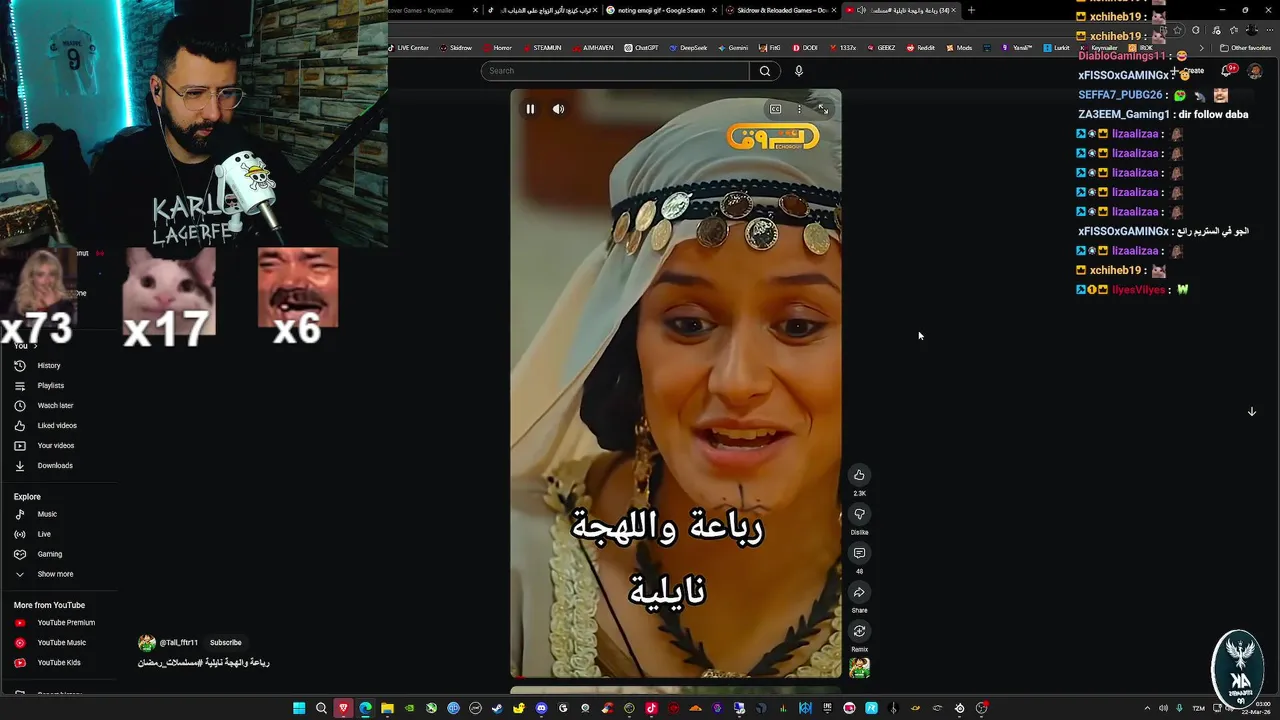Image resolution: width=1280 pixels, height=720 pixels.
Task: Open the Windows Start menu
Action: pos(299,708)
